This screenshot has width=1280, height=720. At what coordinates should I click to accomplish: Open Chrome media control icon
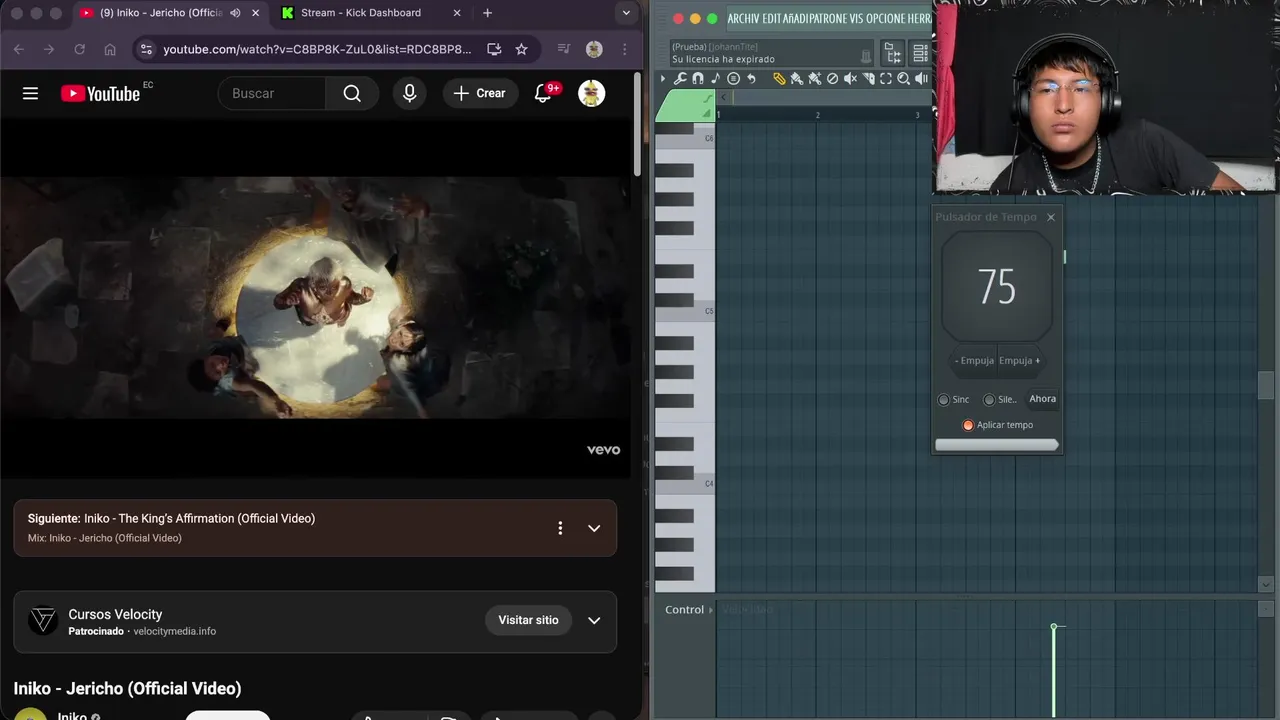(563, 49)
